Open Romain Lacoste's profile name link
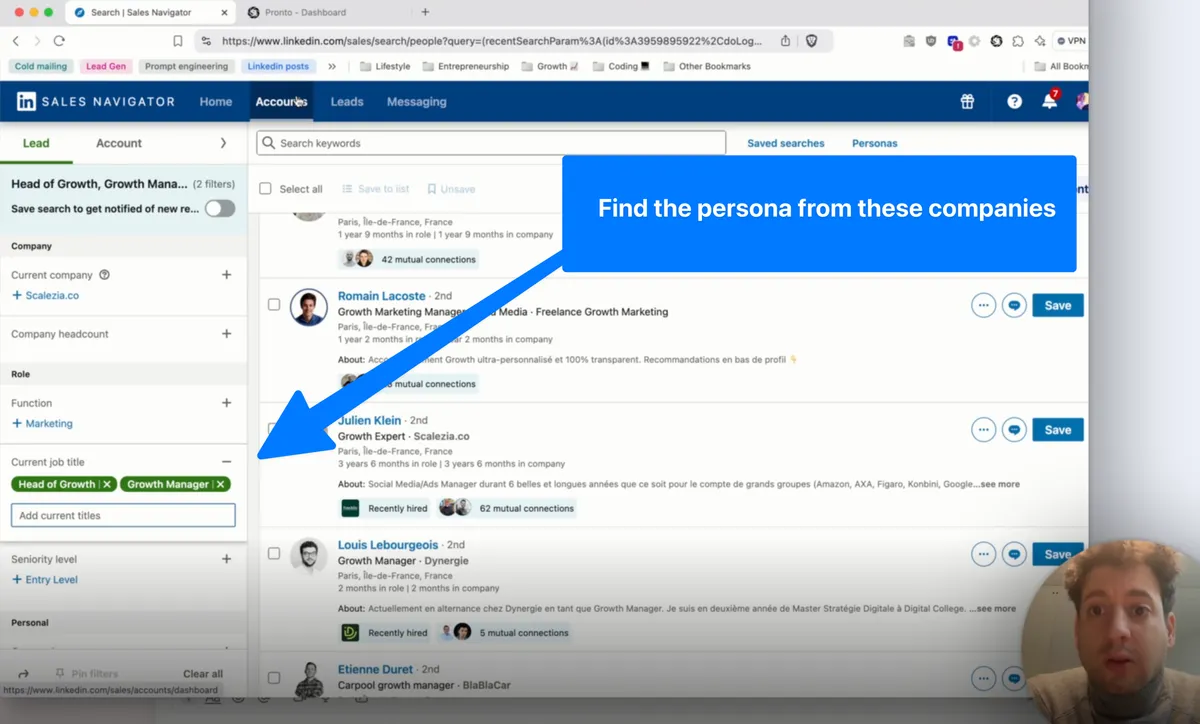 (x=382, y=296)
